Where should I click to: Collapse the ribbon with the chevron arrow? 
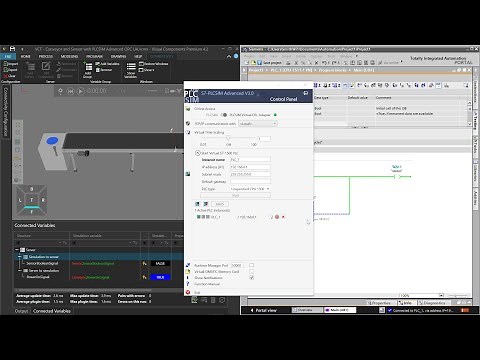[x=229, y=56]
